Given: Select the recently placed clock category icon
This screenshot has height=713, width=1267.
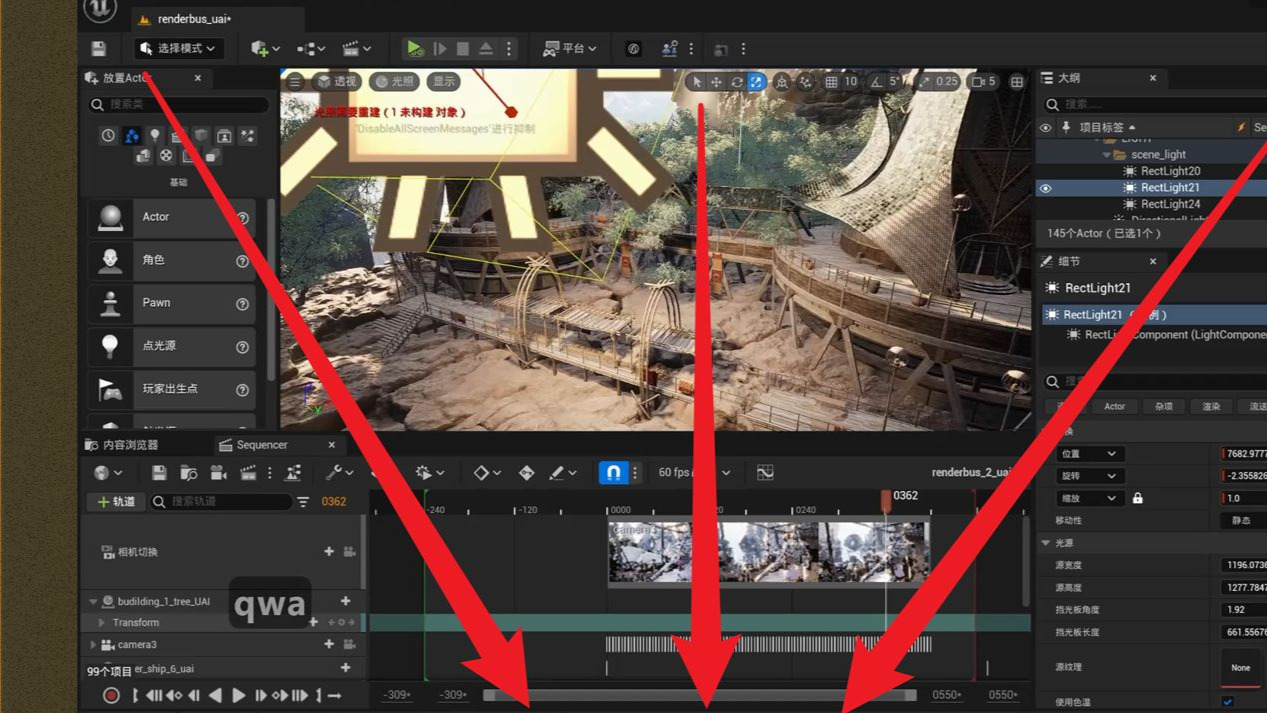Looking at the screenshot, I should click(x=108, y=136).
